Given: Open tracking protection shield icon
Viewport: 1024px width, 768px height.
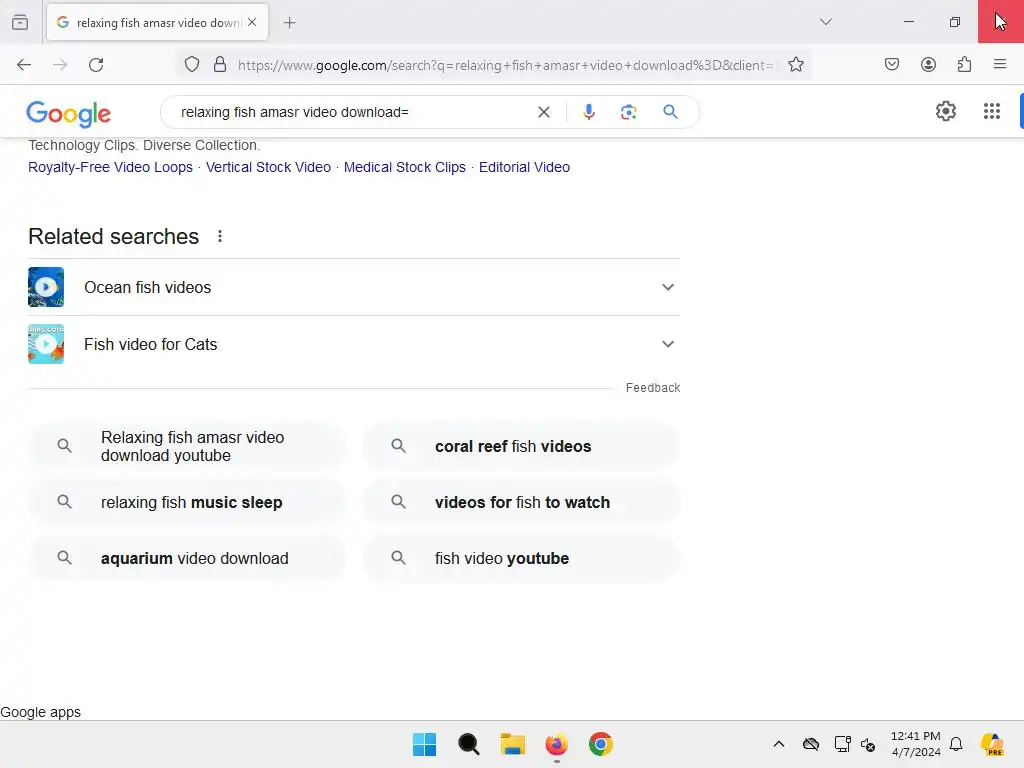Looking at the screenshot, I should tap(191, 65).
